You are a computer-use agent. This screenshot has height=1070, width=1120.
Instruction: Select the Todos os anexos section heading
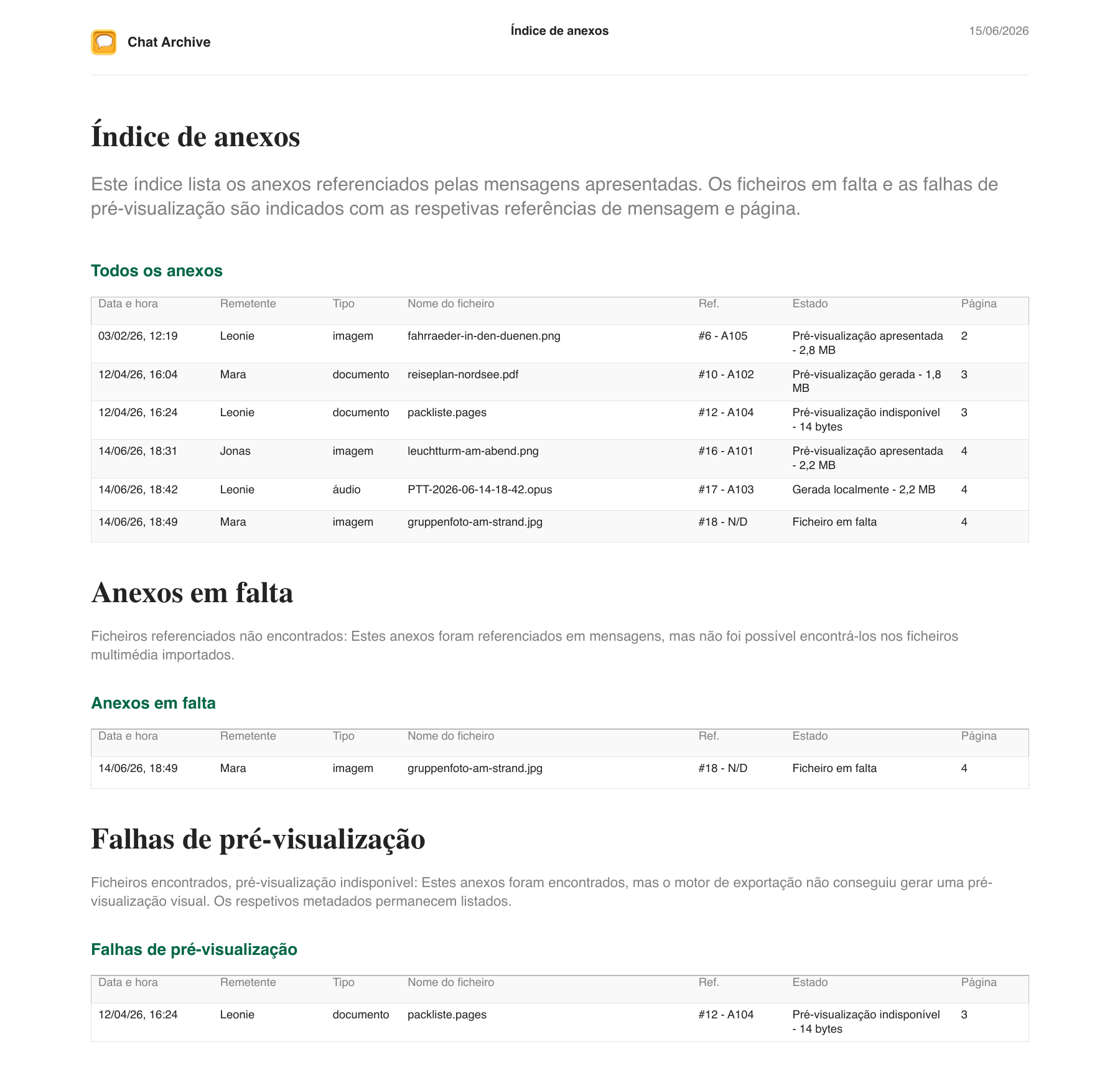coord(157,271)
